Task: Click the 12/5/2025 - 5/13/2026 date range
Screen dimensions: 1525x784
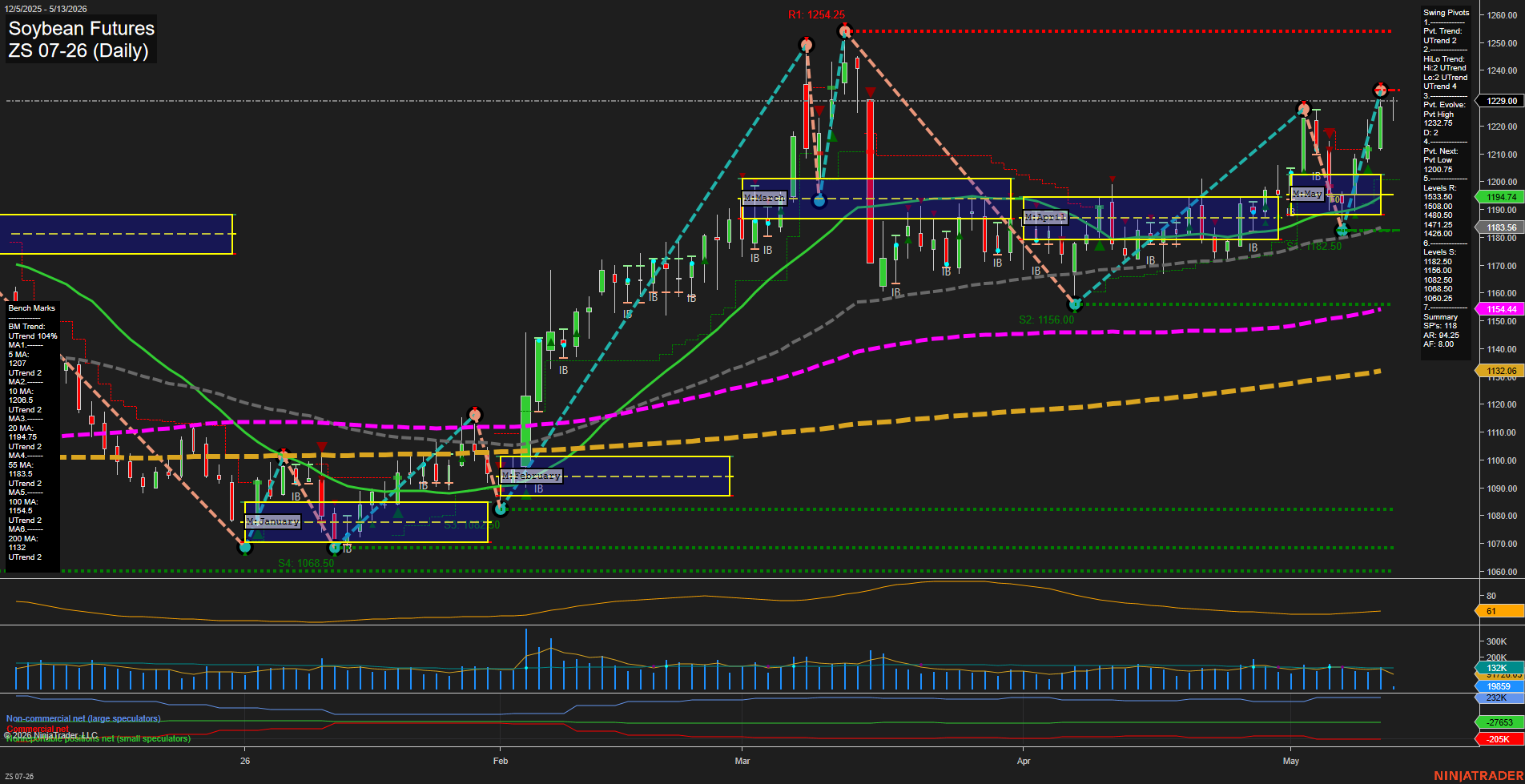Action: tap(46, 9)
